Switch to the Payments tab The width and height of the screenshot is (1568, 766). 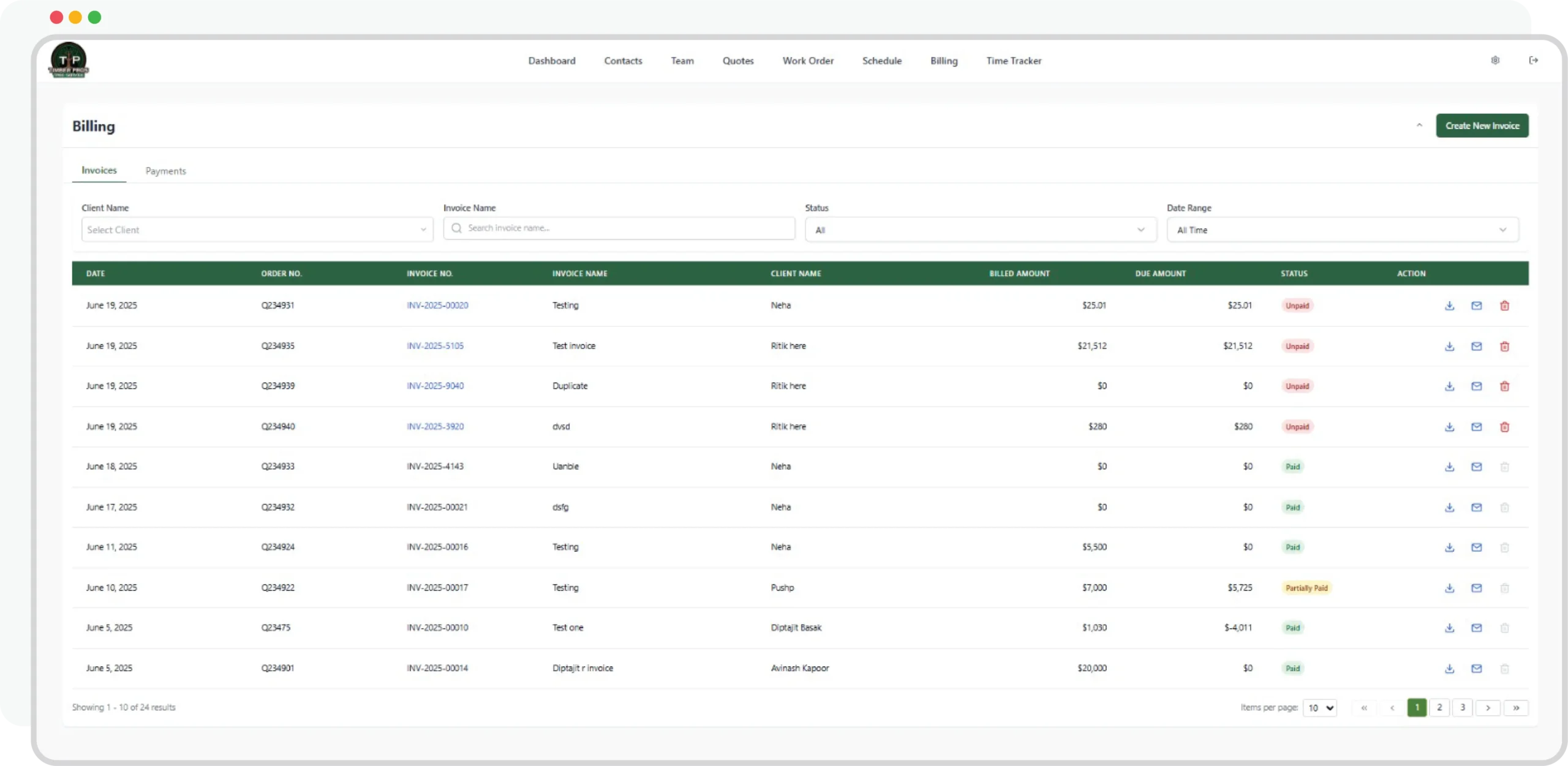tap(165, 171)
